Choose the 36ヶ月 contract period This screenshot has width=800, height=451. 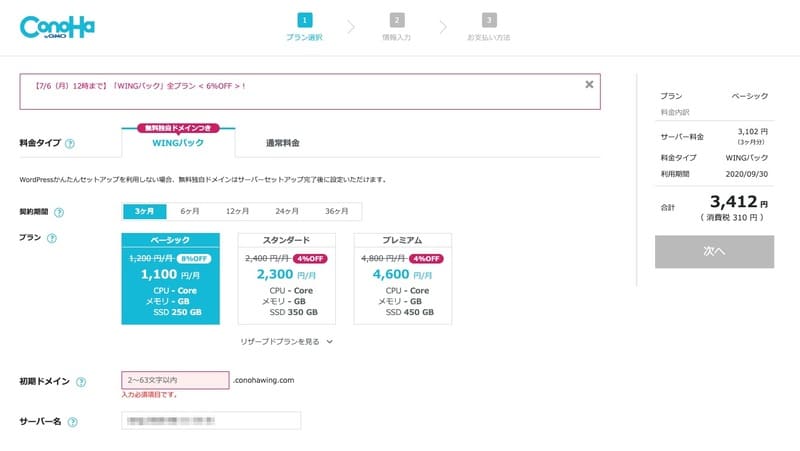(336, 211)
